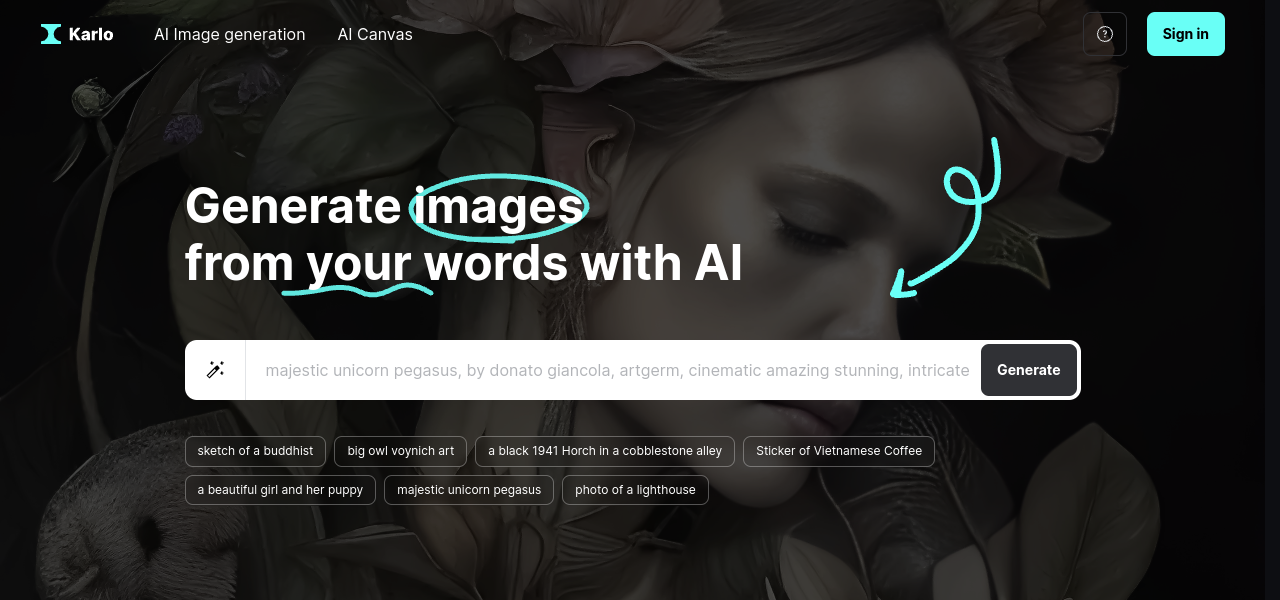Click the magic wand prompt icon
Image resolution: width=1280 pixels, height=600 pixels.
tap(215, 370)
